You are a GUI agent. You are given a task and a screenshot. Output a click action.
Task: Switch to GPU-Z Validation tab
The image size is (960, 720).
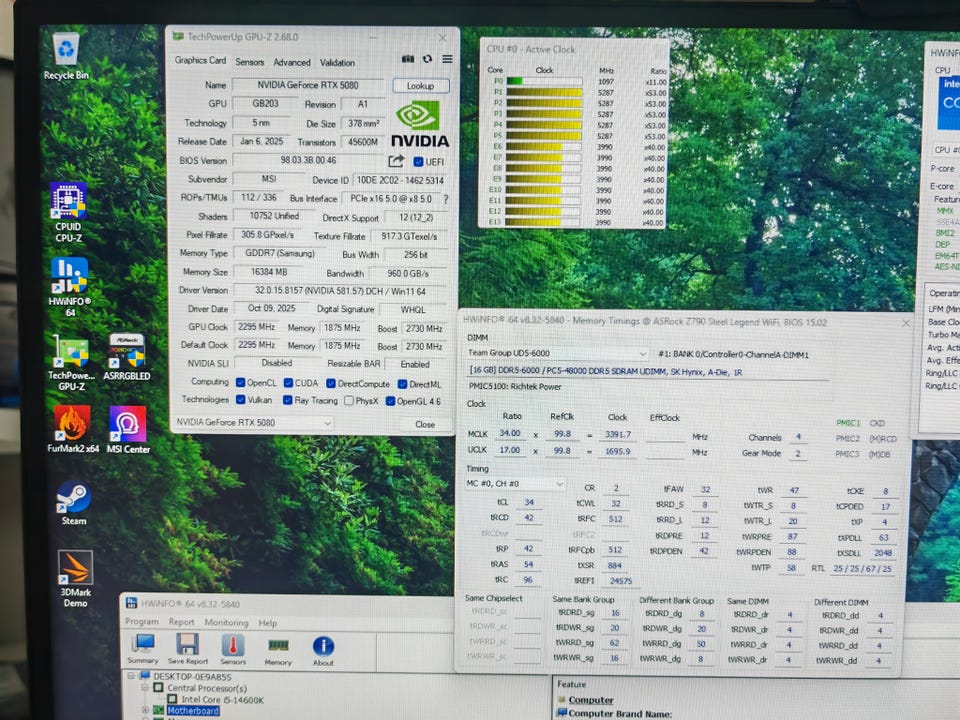coord(337,62)
